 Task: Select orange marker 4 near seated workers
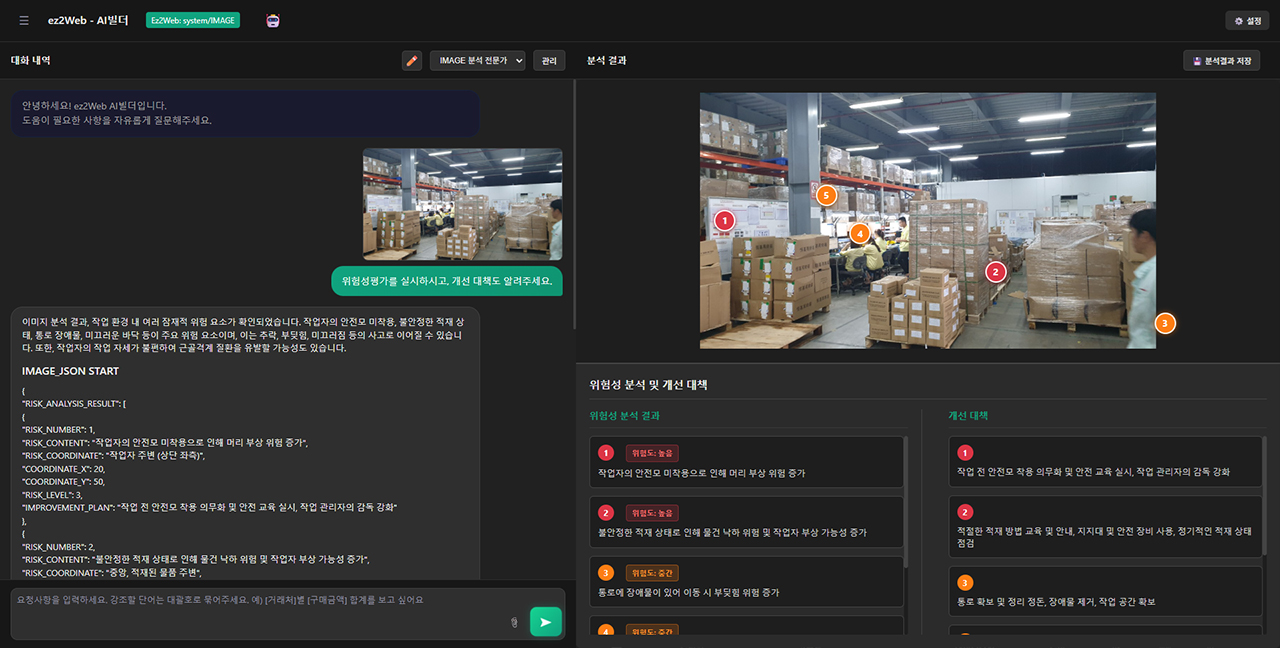858,233
